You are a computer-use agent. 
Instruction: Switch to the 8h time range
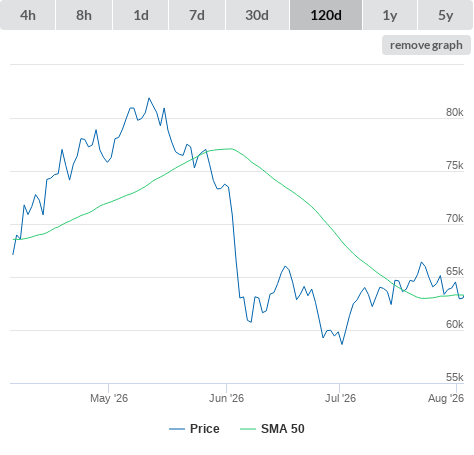(x=84, y=15)
